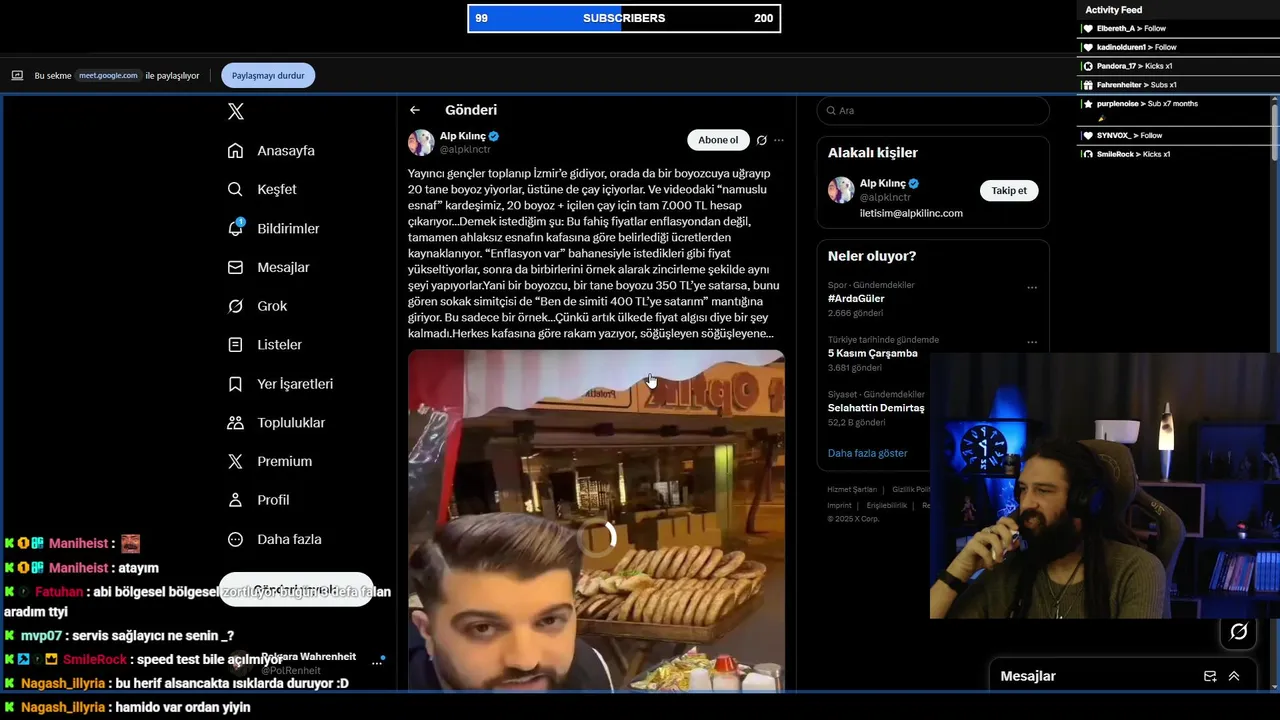Open the Selahattin Demirtaş trend

click(x=876, y=408)
